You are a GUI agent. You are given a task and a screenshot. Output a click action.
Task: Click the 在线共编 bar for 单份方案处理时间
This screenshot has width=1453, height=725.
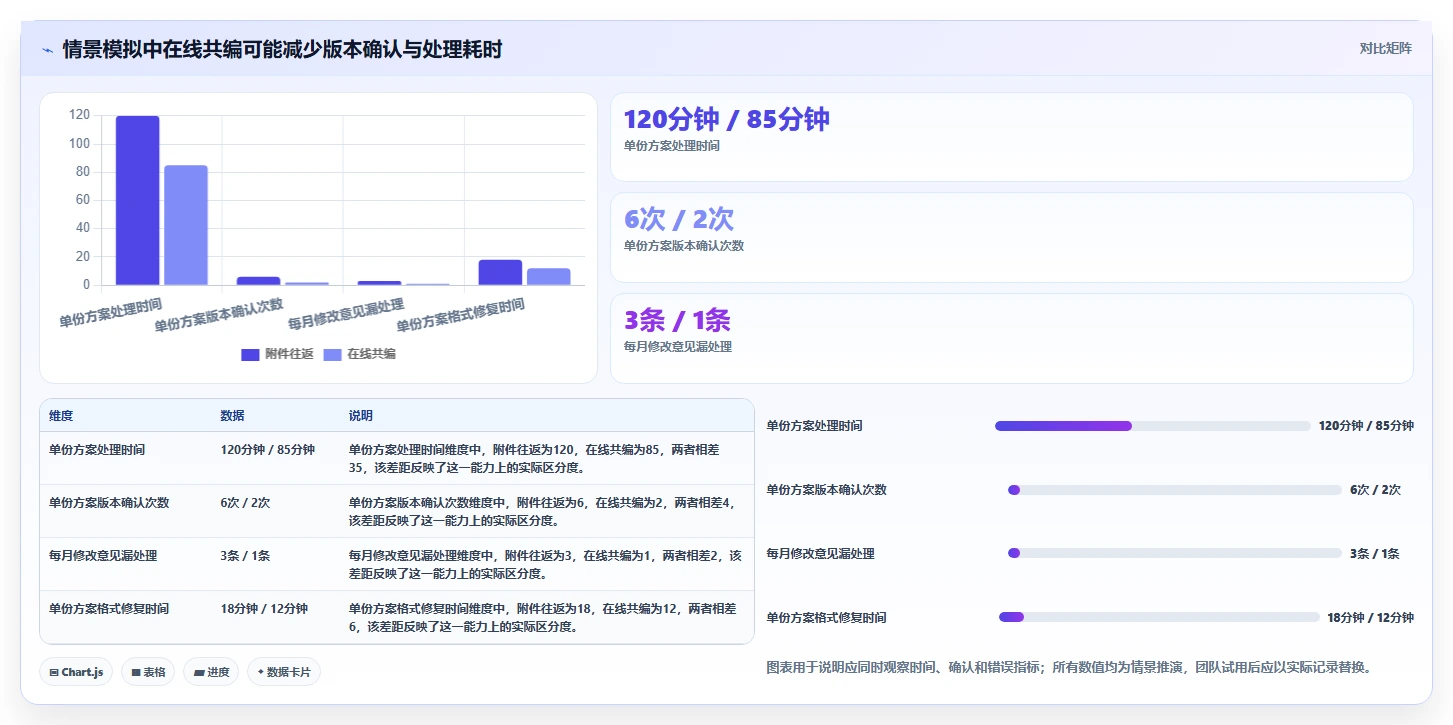186,225
